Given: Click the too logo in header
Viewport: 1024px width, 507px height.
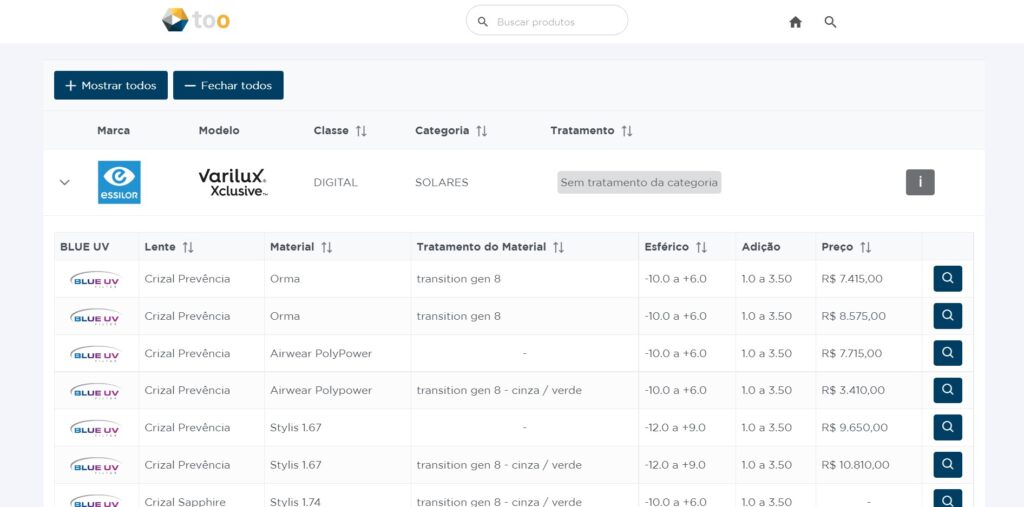Looking at the screenshot, I should pyautogui.click(x=196, y=20).
